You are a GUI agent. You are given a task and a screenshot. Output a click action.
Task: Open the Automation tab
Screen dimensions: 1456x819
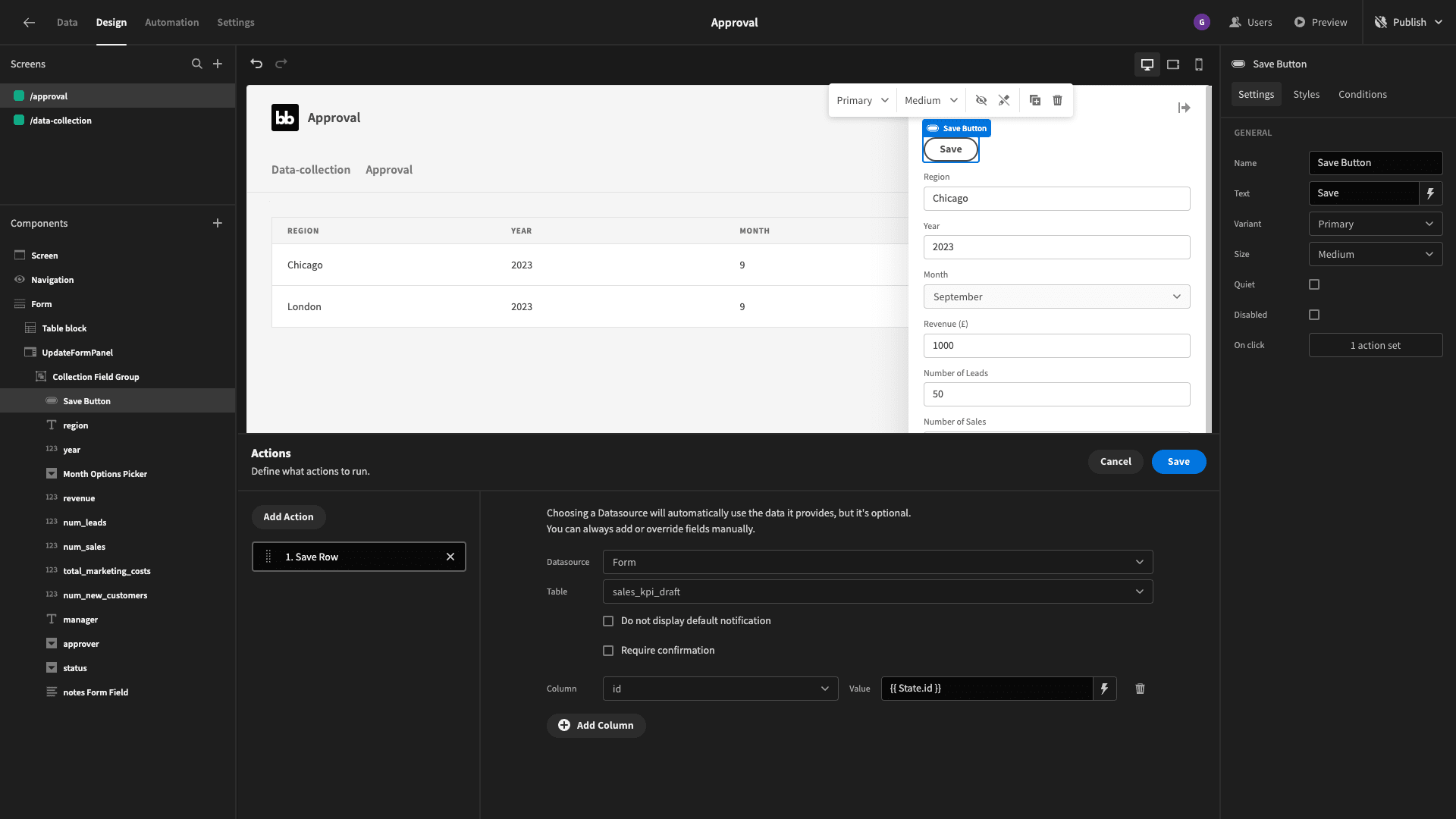point(171,22)
